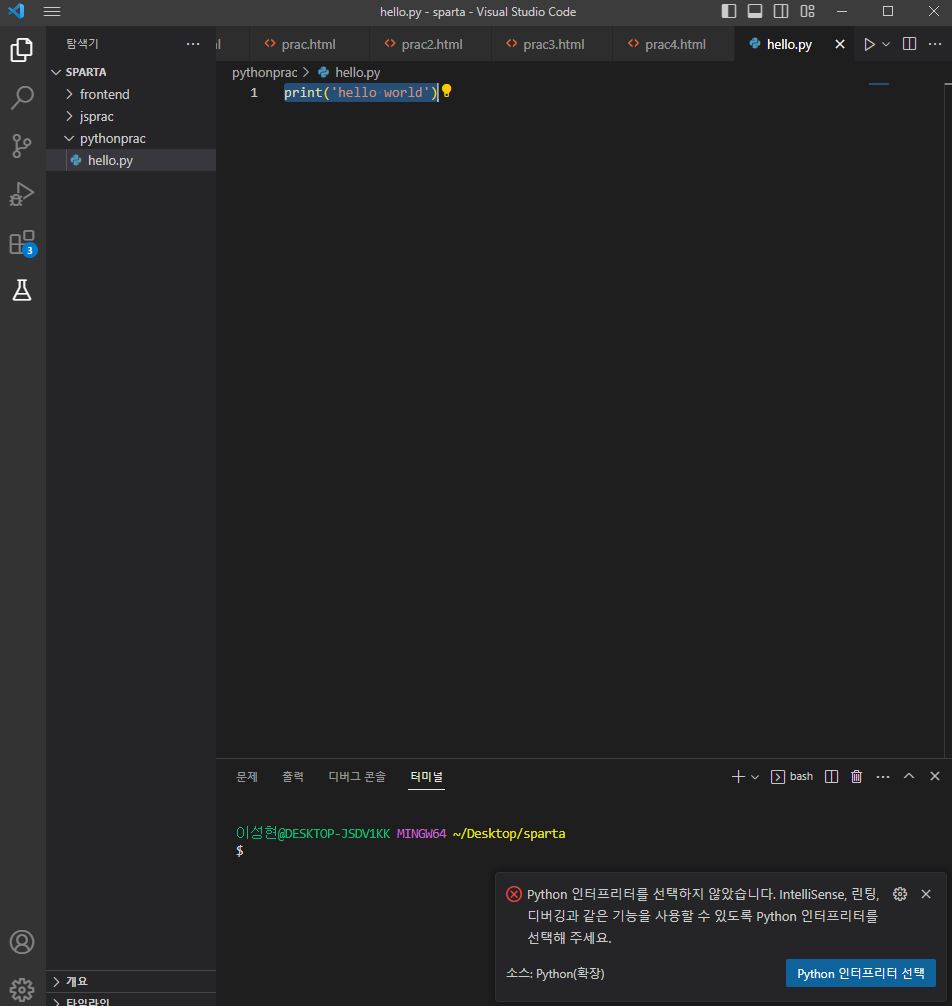Open Manage gear in activity bar

point(22,990)
